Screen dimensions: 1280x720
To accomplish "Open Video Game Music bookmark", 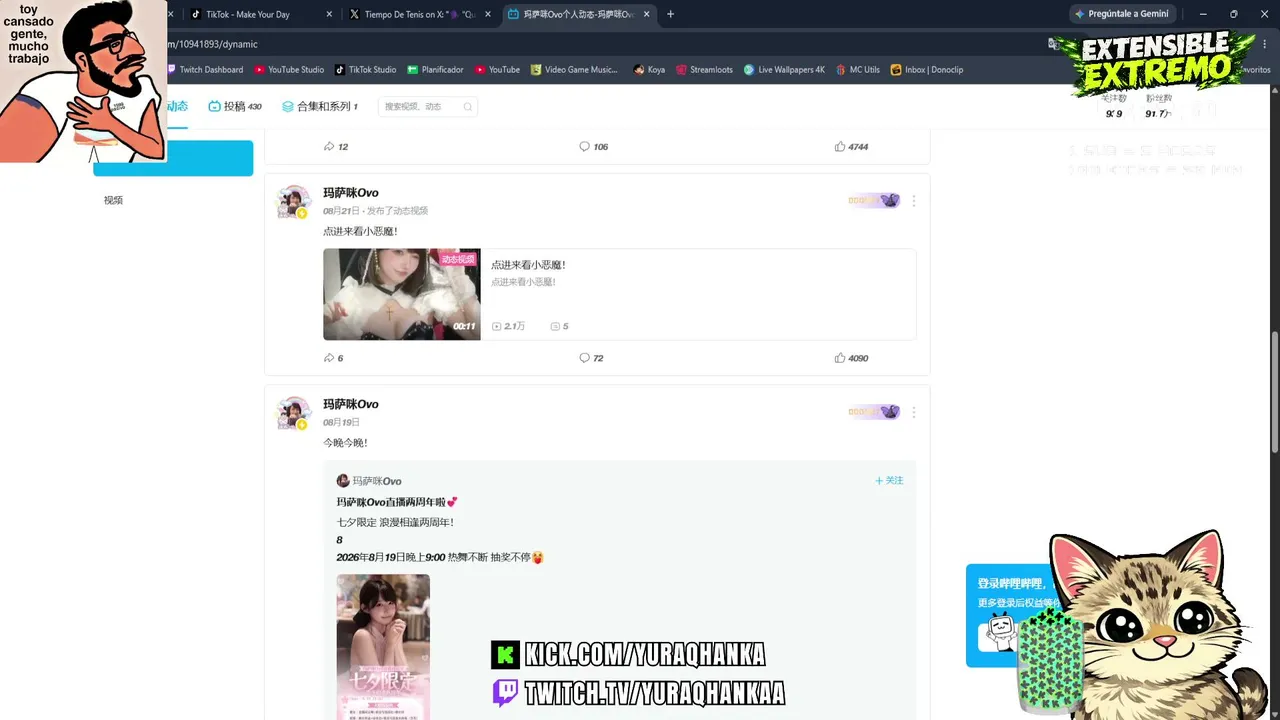I will pos(575,70).
